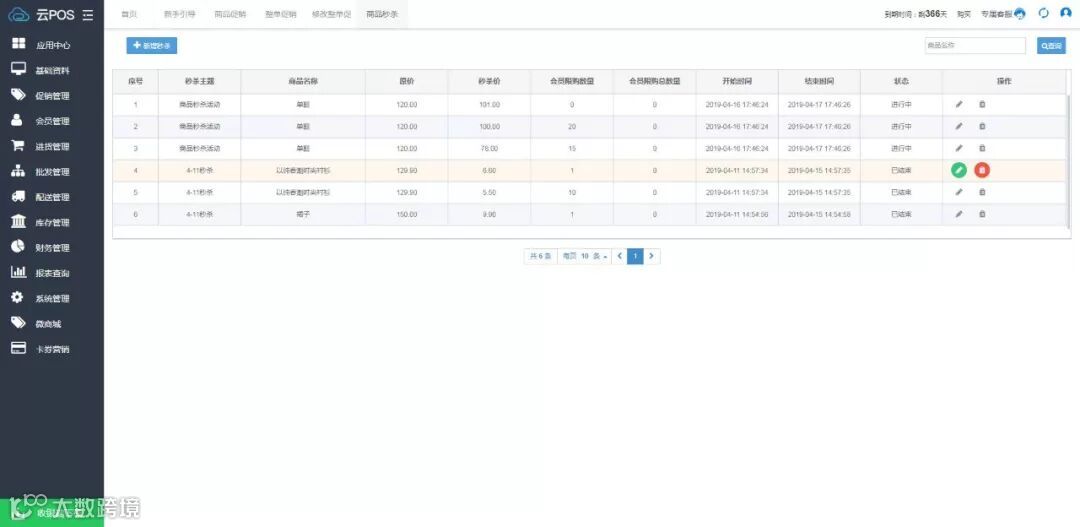Focus the 商品名称 search input field
This screenshot has width=1080, height=527.
[x=975, y=45]
